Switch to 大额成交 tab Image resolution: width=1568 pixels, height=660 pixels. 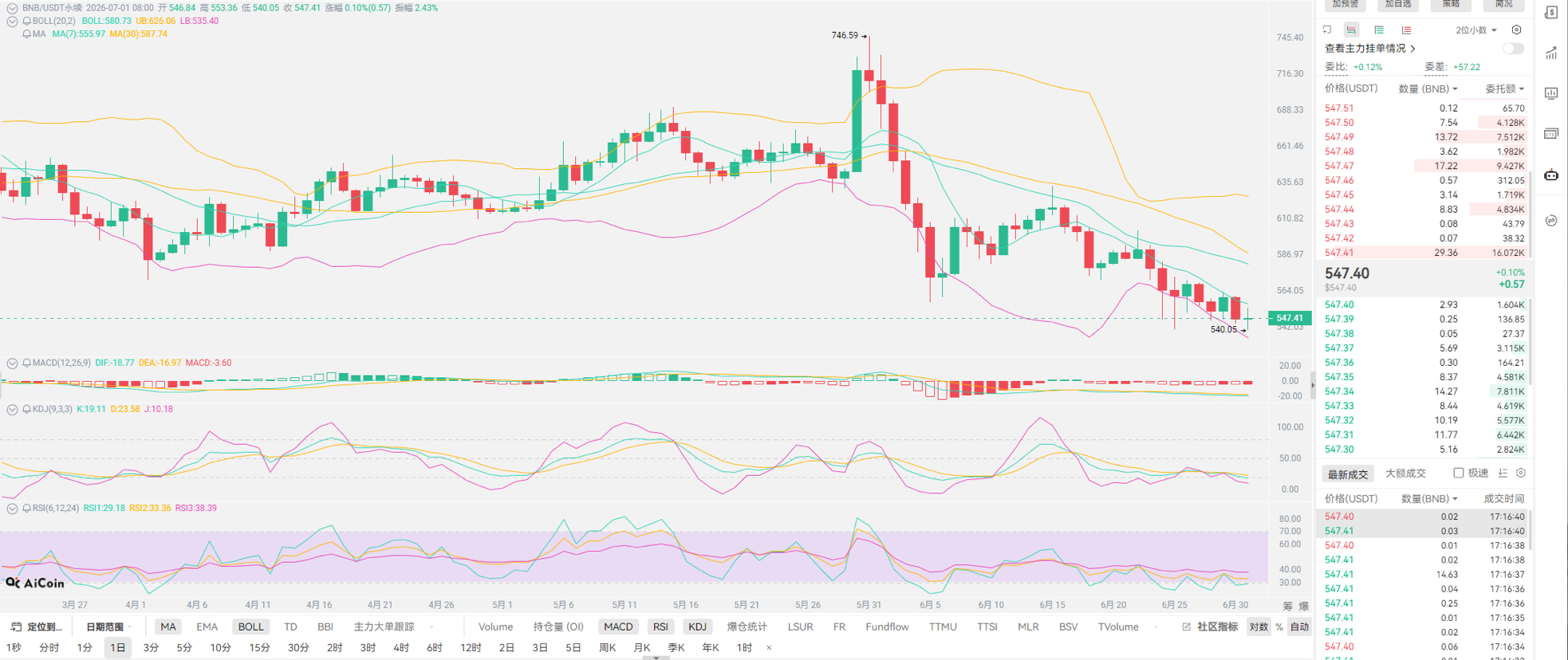(x=1405, y=473)
